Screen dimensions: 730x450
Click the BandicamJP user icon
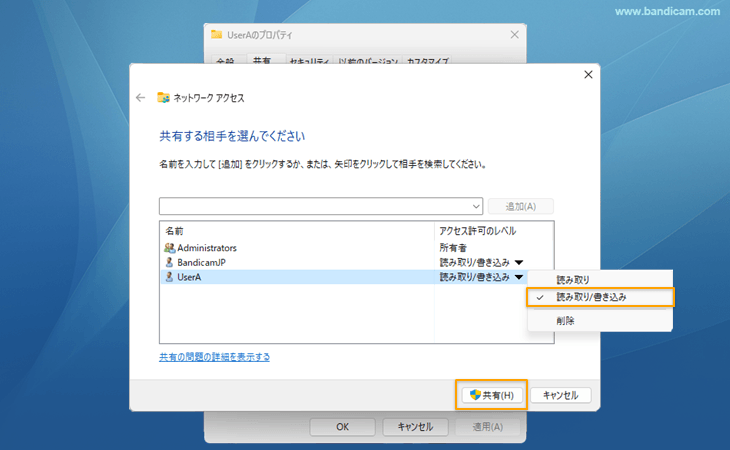click(x=169, y=262)
